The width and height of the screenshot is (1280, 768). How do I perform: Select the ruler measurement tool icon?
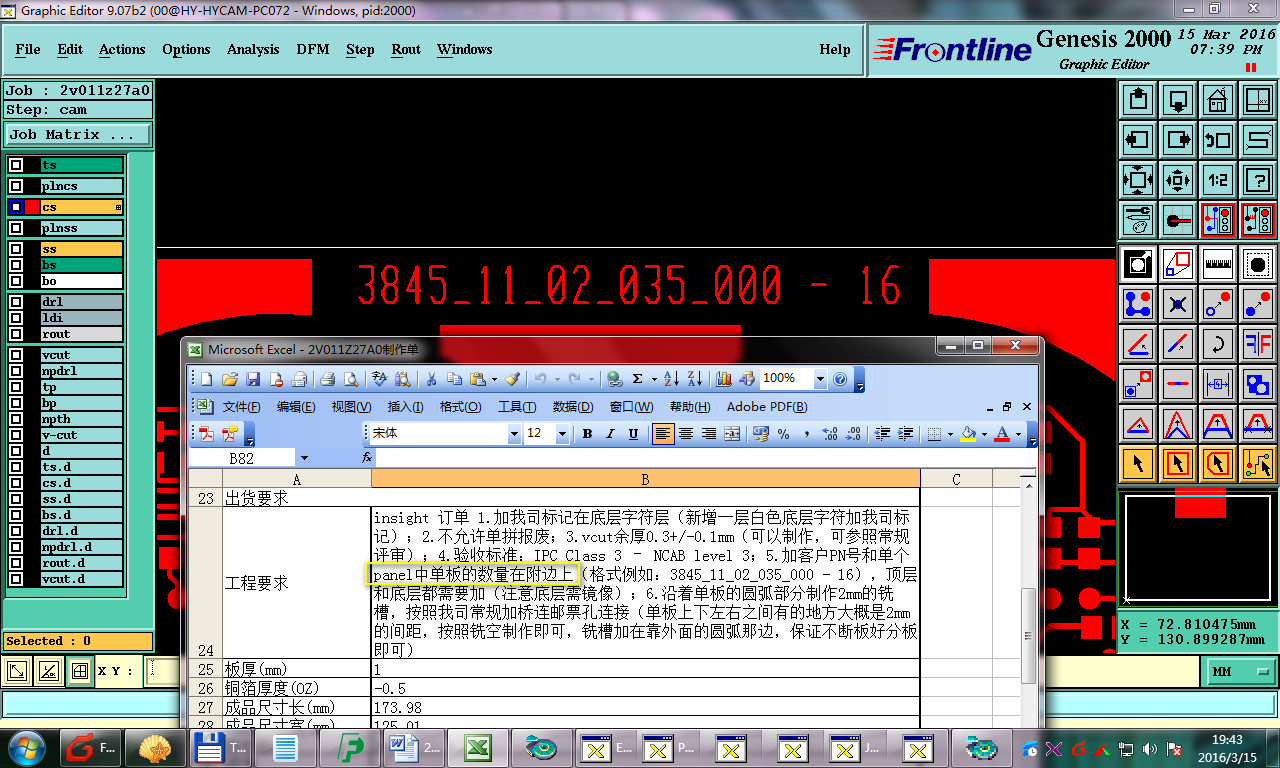click(1217, 263)
